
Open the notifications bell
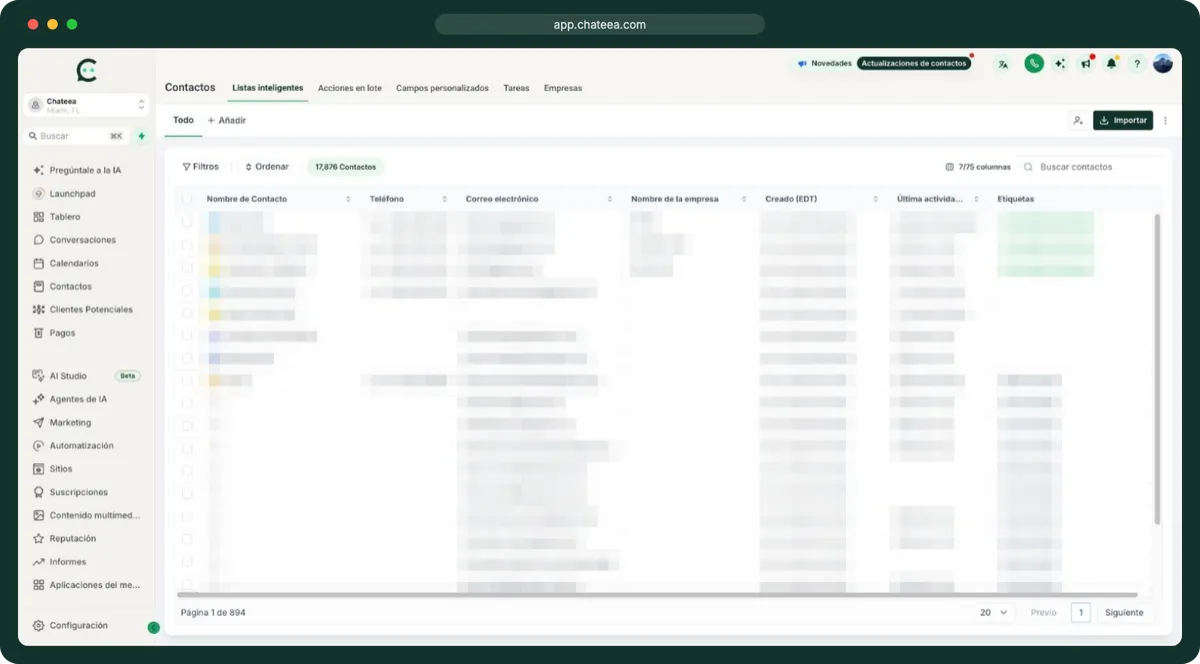tap(1111, 64)
